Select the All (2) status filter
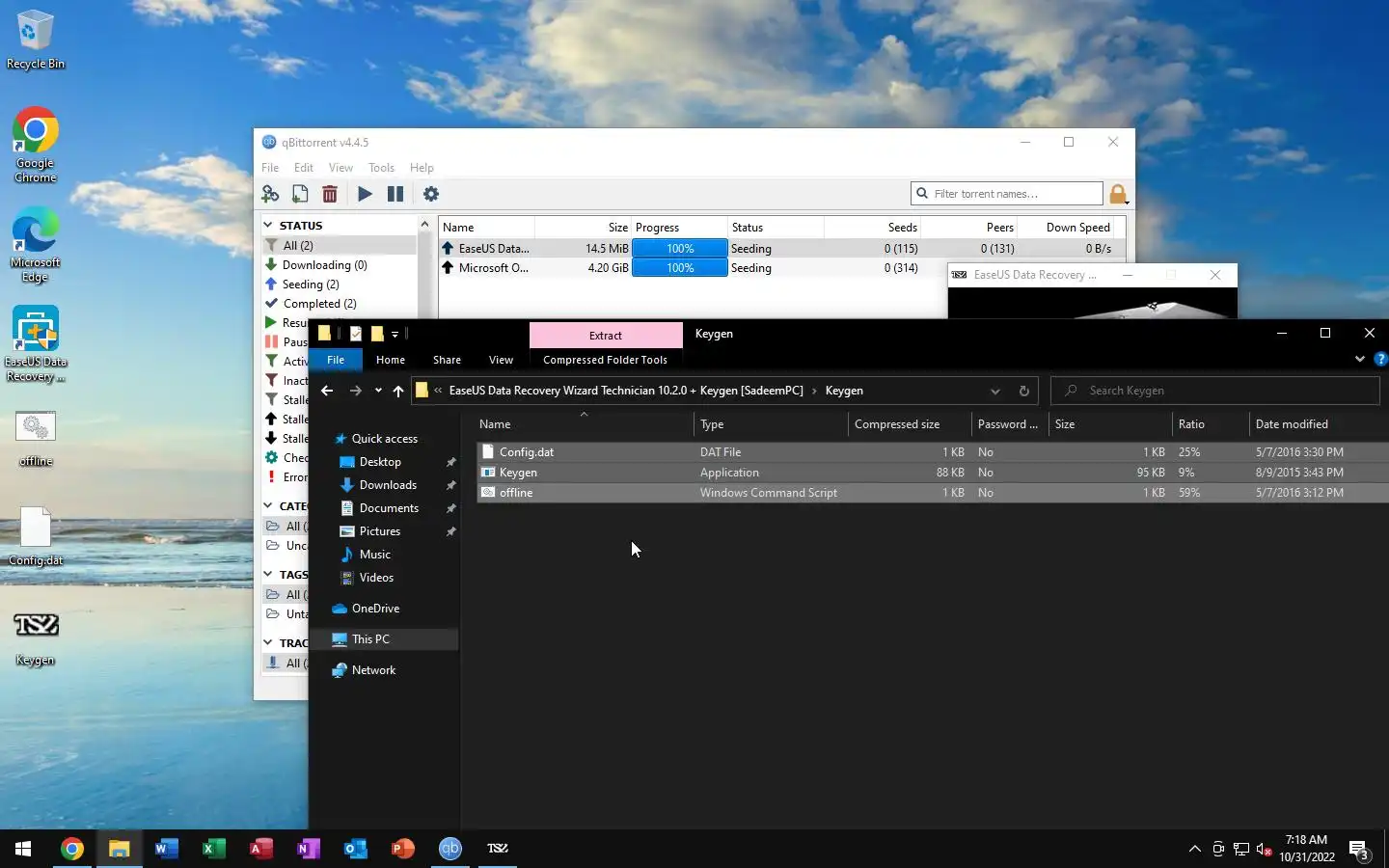Screen dimensions: 1389x868 coord(340,246)
